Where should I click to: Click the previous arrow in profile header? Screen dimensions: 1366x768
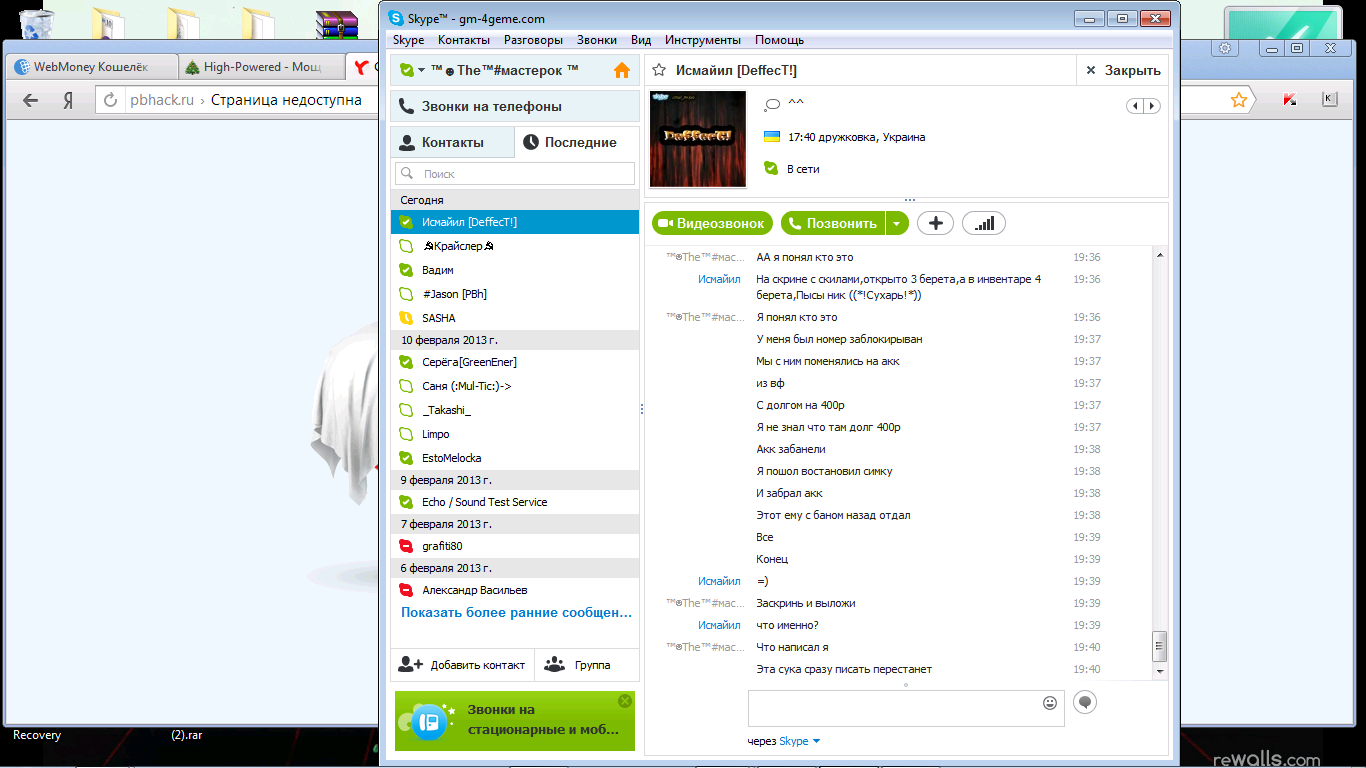[1135, 105]
